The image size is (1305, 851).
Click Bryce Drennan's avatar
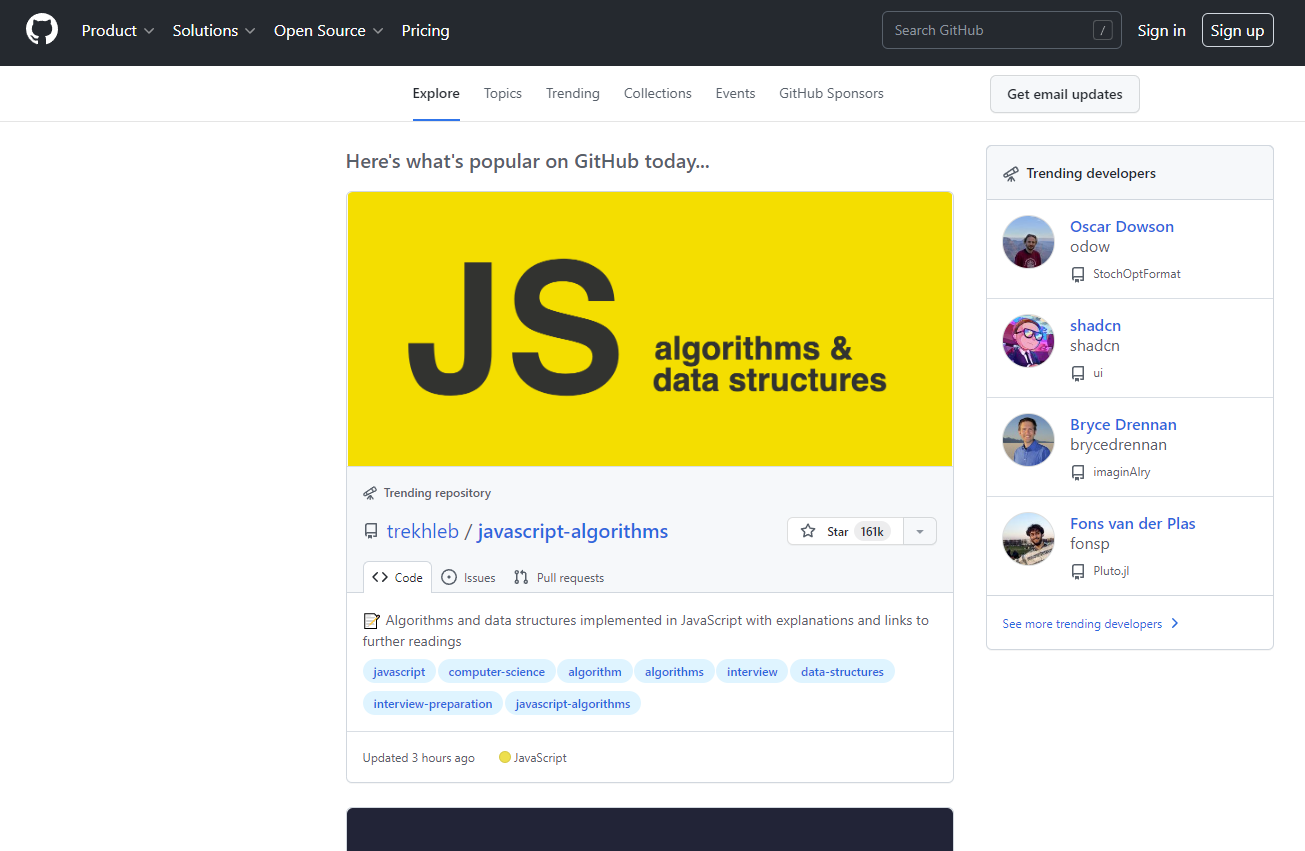point(1029,440)
